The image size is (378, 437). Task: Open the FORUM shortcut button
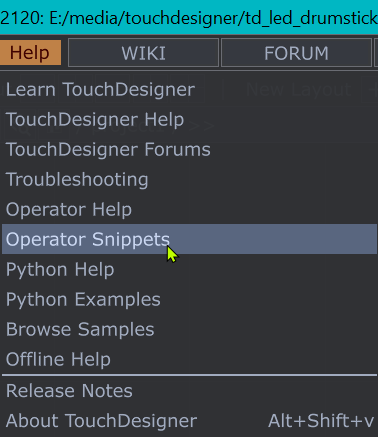pyautogui.click(x=296, y=53)
